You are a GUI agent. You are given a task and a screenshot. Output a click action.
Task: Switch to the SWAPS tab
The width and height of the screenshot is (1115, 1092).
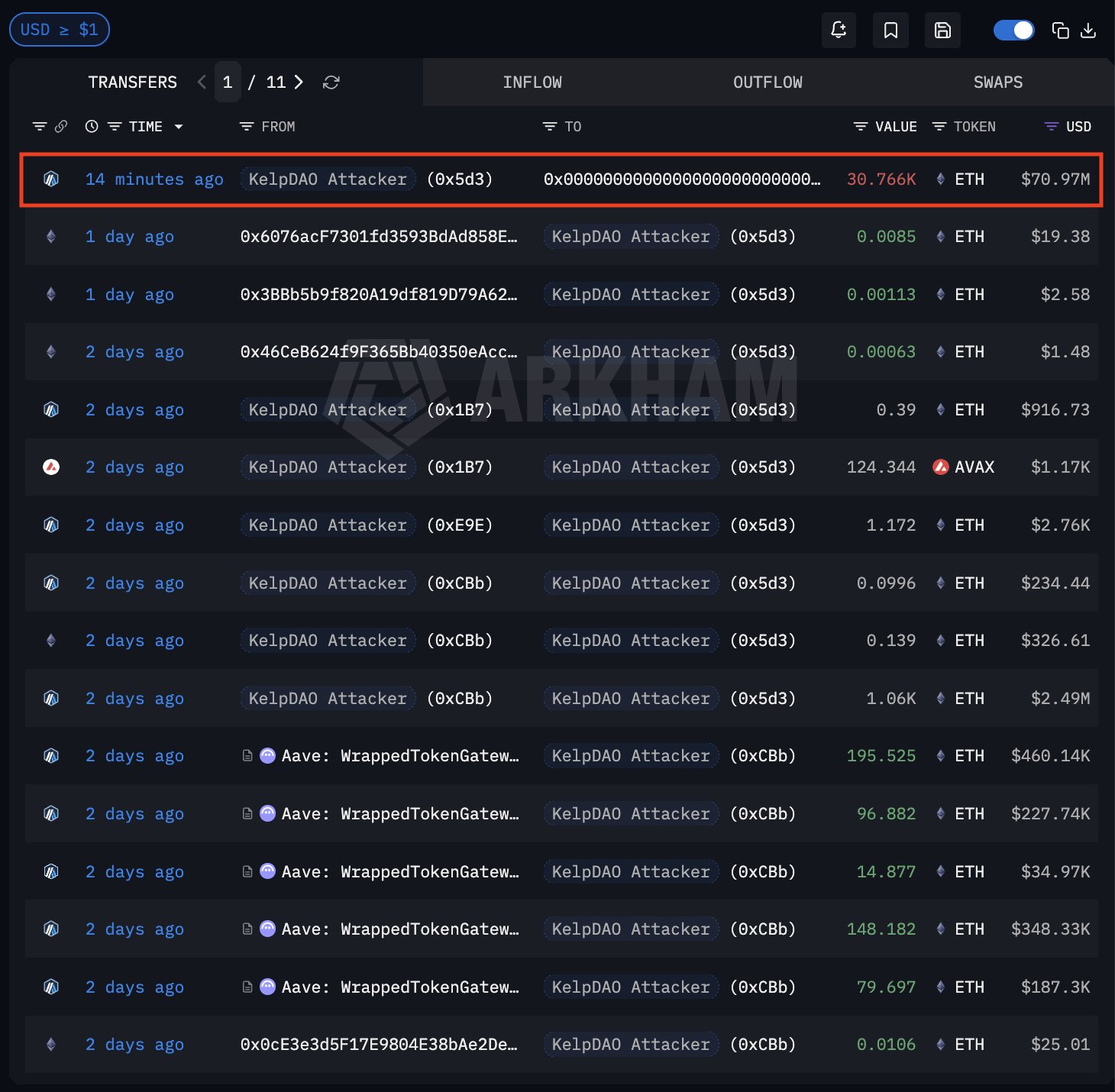tap(997, 82)
